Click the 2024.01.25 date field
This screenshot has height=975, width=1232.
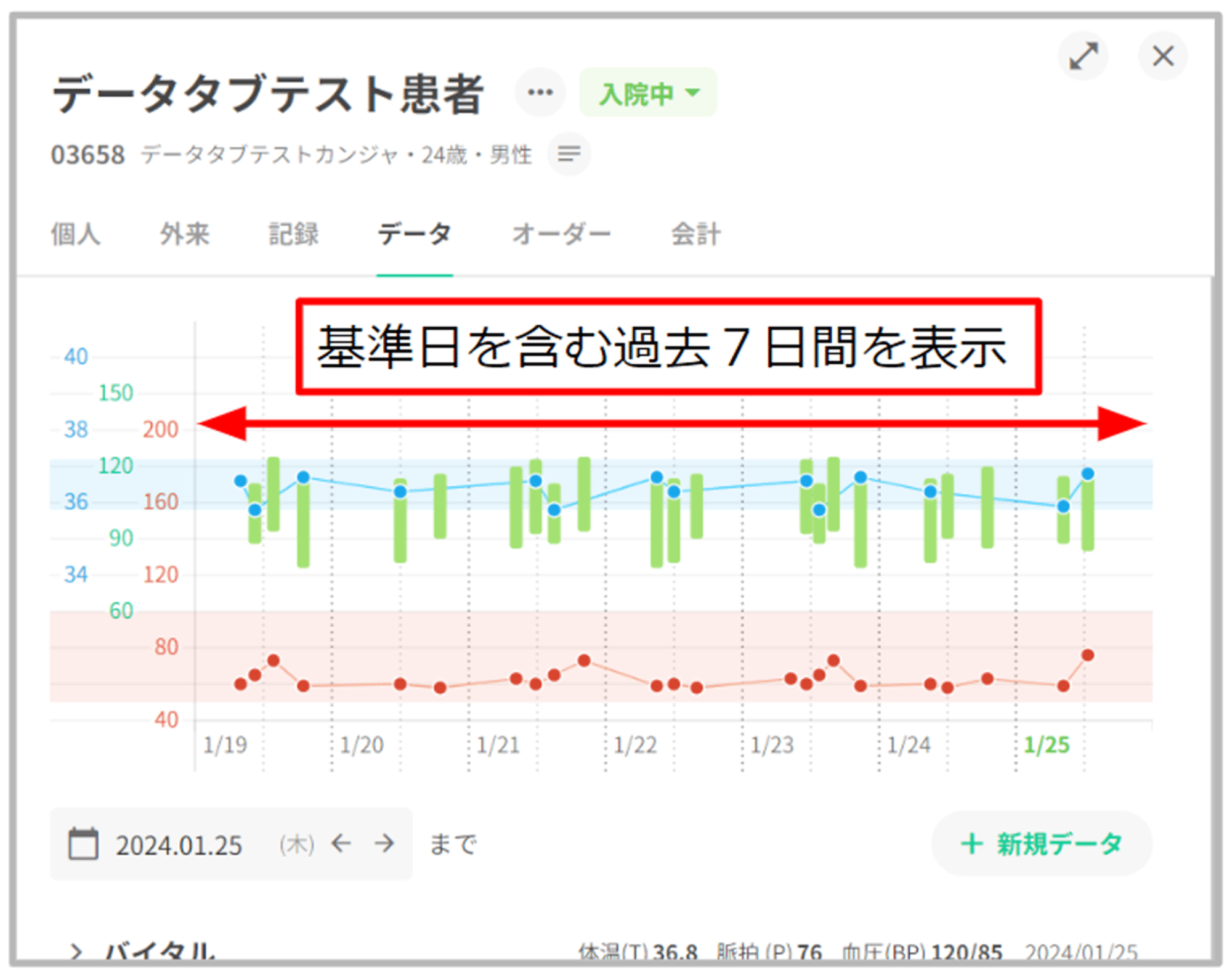(x=179, y=845)
